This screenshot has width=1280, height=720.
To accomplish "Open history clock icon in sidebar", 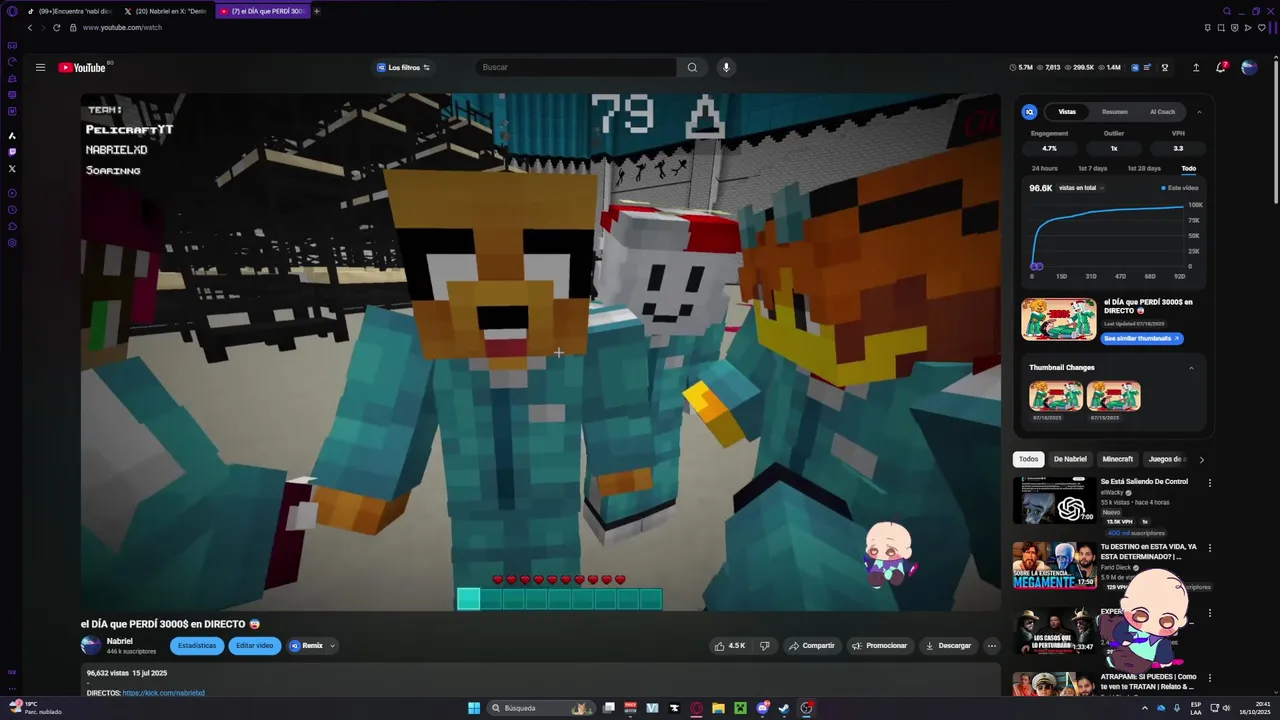I will (x=12, y=209).
